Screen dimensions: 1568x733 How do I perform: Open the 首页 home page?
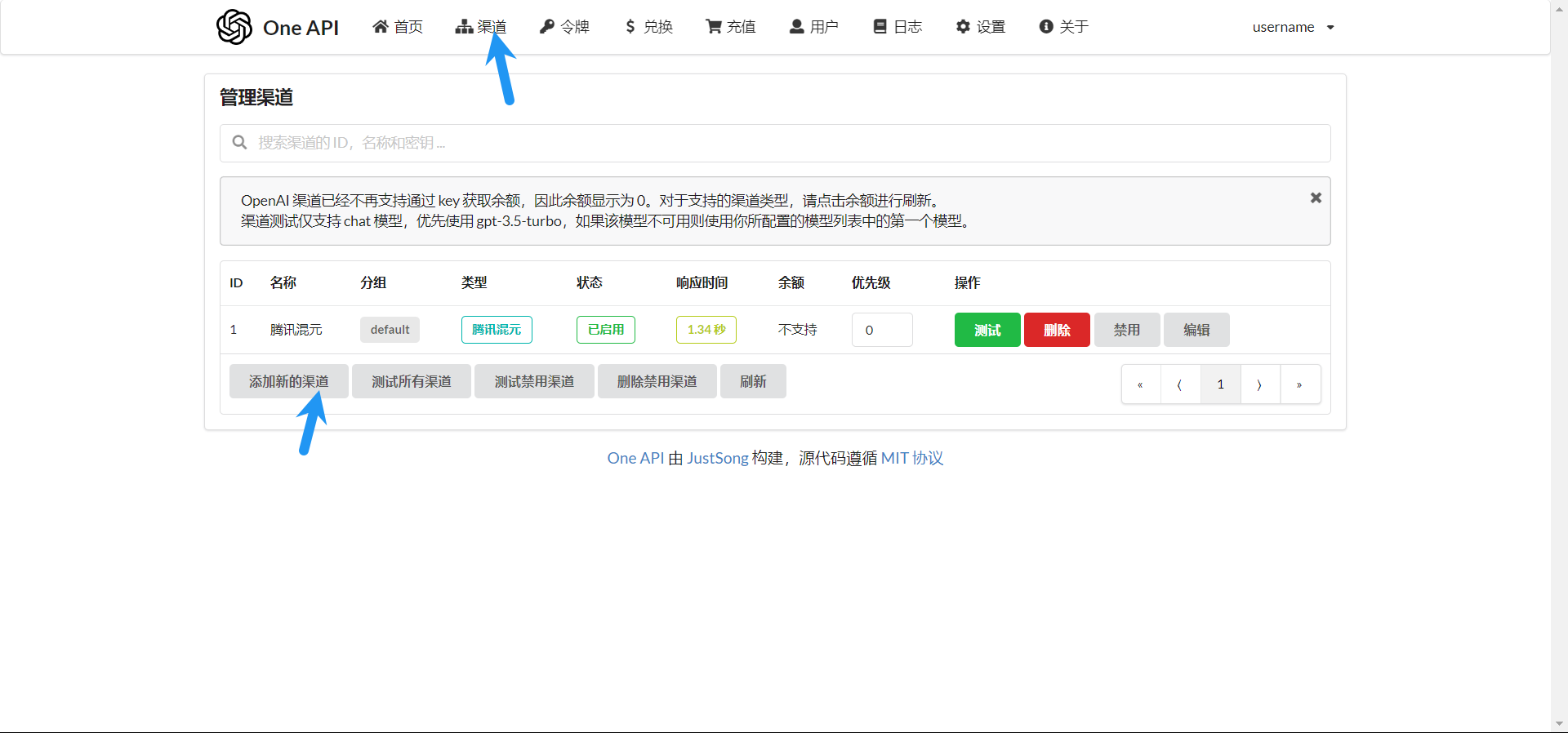[398, 27]
